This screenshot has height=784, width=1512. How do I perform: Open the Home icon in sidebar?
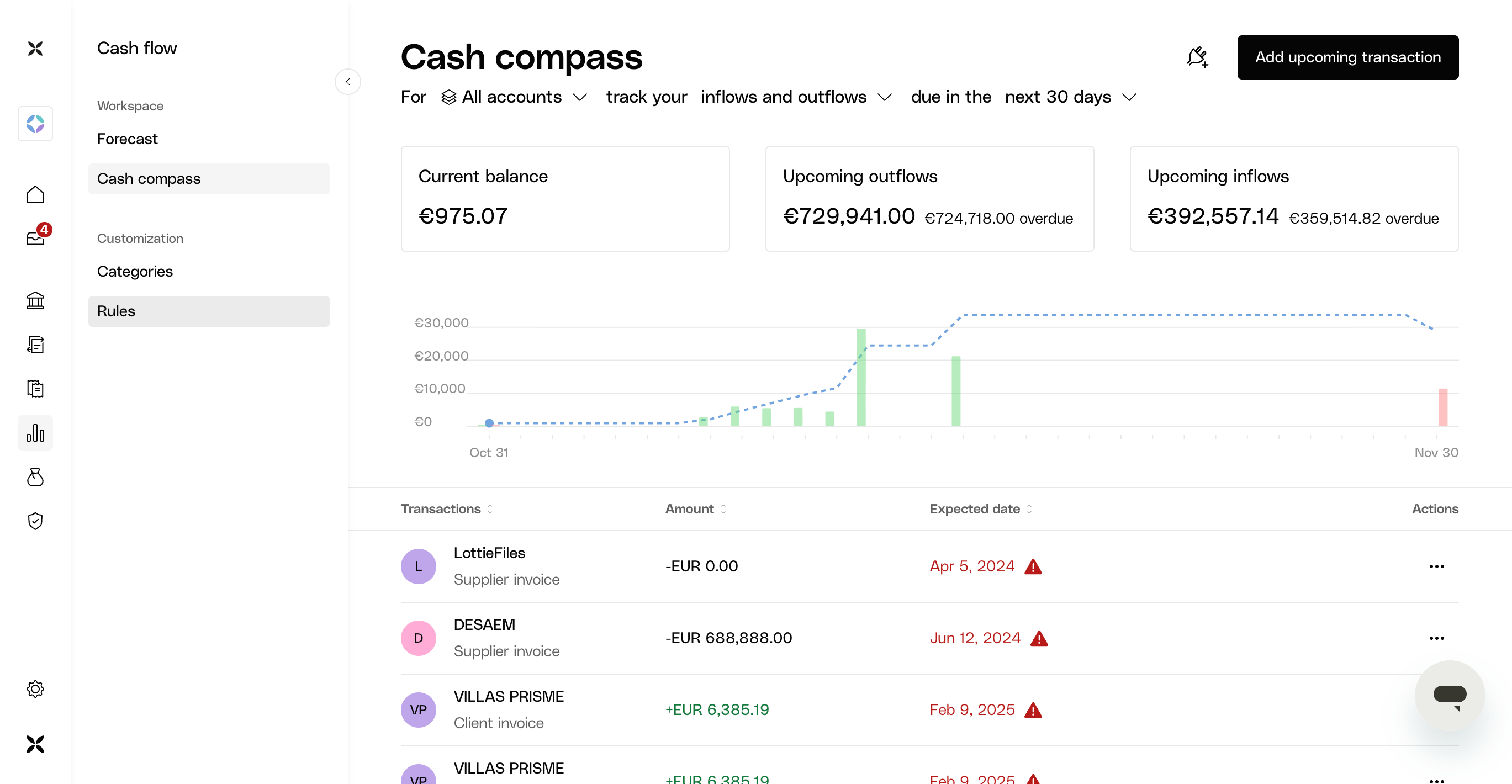point(35,194)
